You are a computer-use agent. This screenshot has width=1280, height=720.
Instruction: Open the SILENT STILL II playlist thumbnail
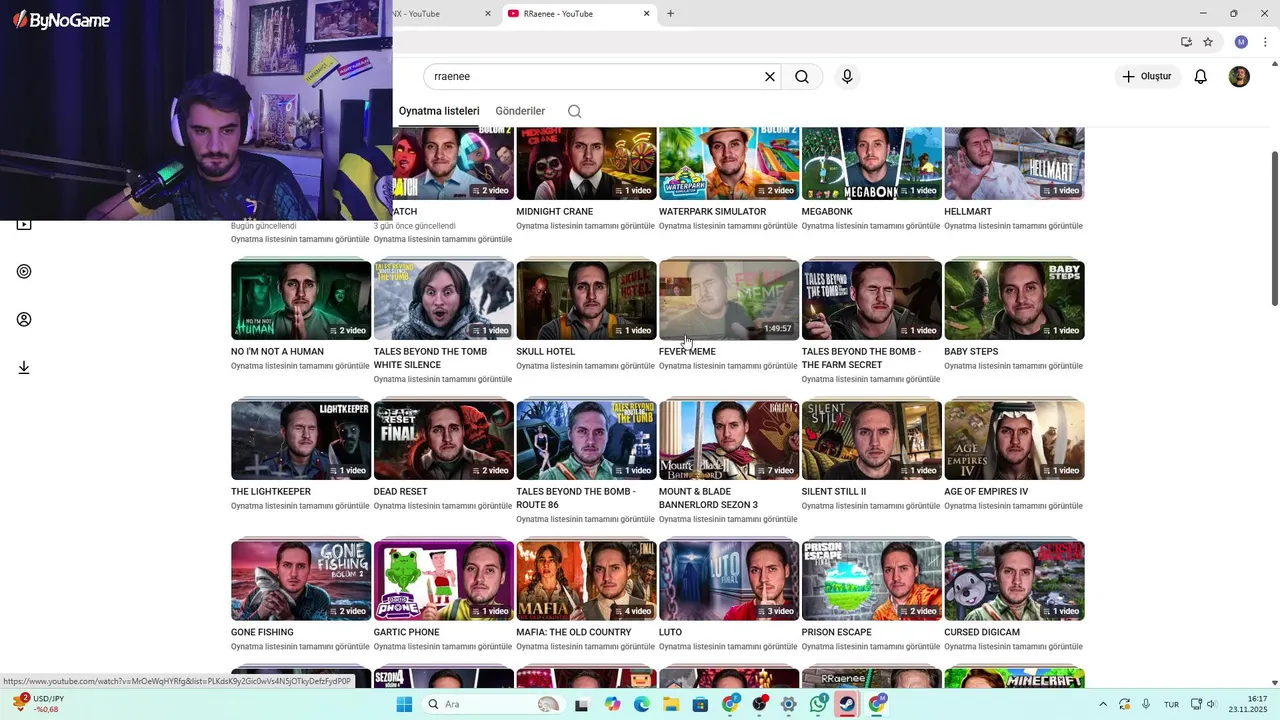coord(871,440)
